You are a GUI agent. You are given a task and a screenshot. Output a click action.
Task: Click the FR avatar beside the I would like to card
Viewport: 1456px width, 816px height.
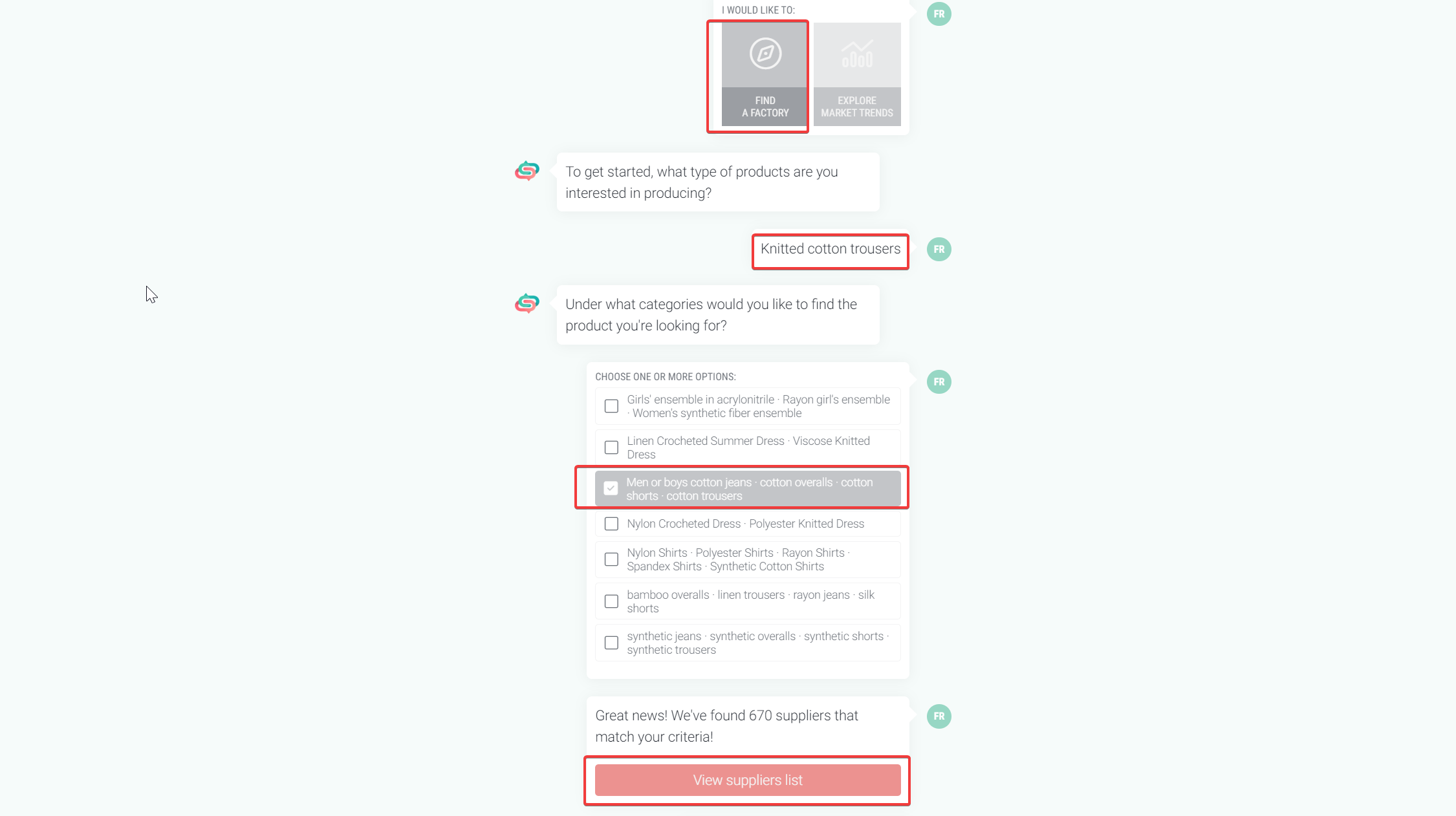[x=939, y=14]
